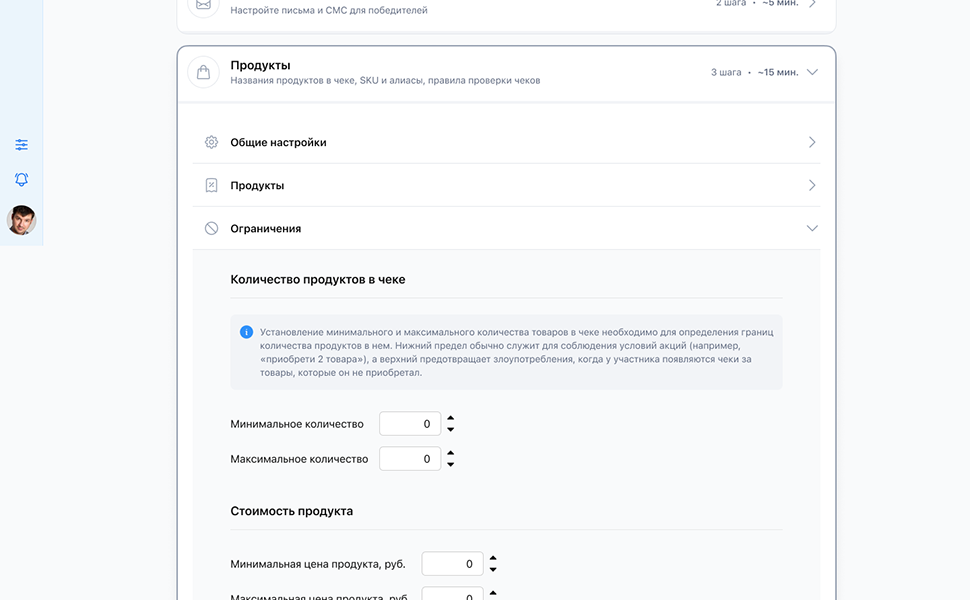Screen dimensions: 970x600
Task: Open notifications bell icon in sidebar
Action: [22, 179]
